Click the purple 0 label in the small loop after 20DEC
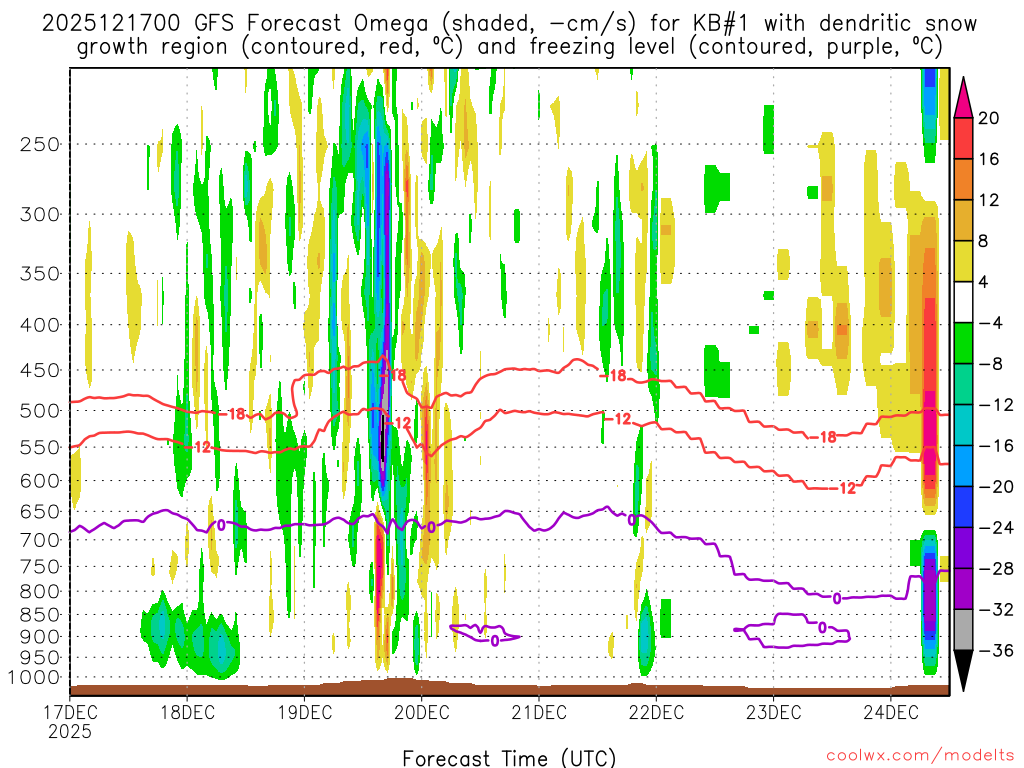1024x768 pixels. (494, 641)
